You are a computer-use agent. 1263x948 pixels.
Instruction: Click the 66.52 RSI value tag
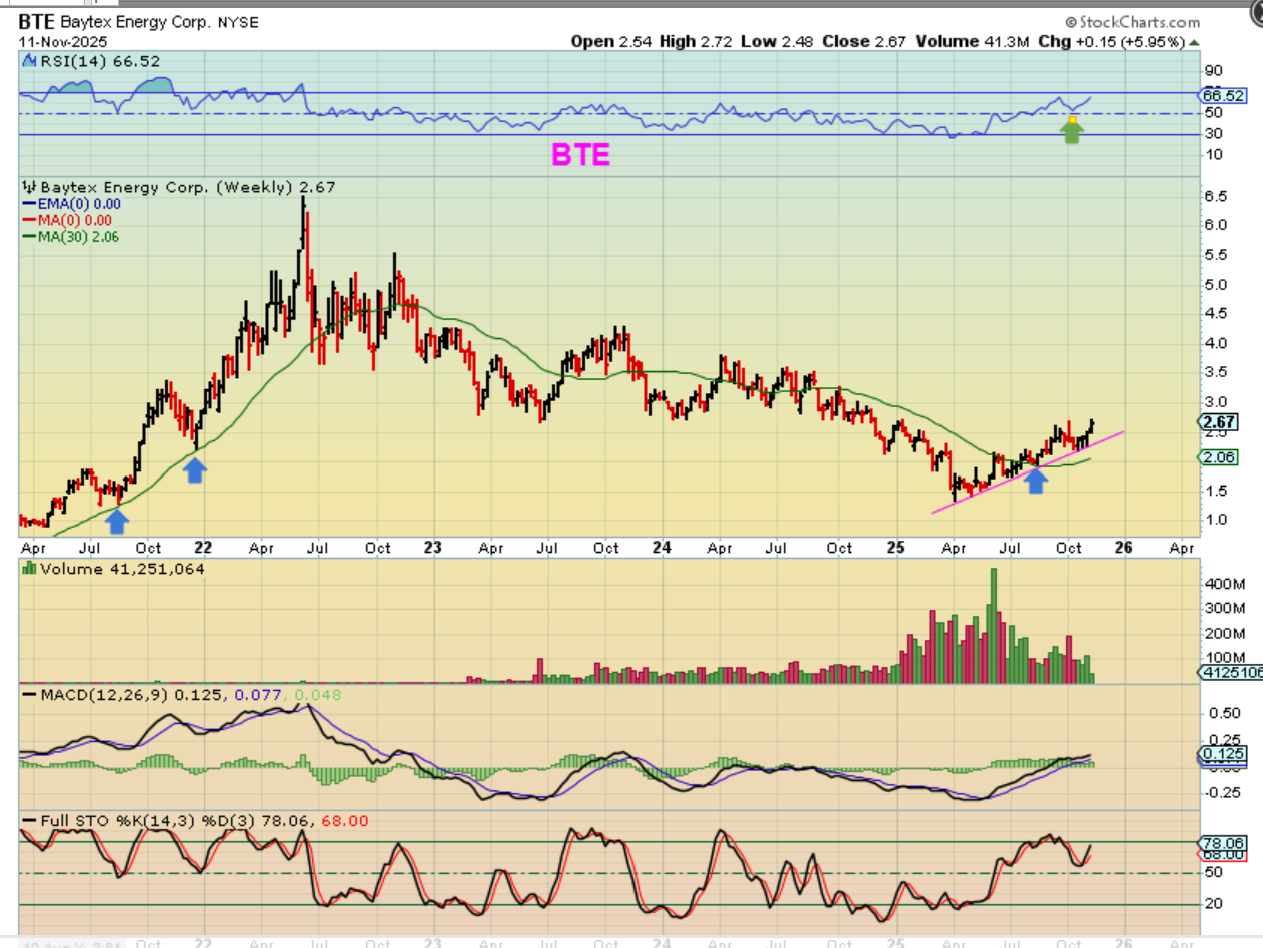(x=1221, y=96)
